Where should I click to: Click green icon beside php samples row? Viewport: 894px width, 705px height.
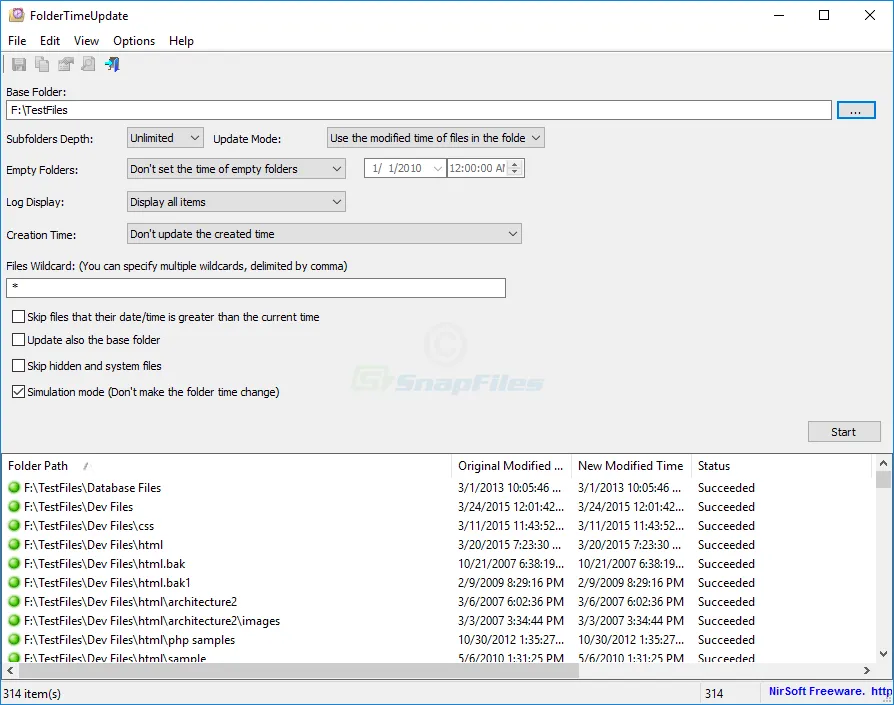(x=14, y=639)
